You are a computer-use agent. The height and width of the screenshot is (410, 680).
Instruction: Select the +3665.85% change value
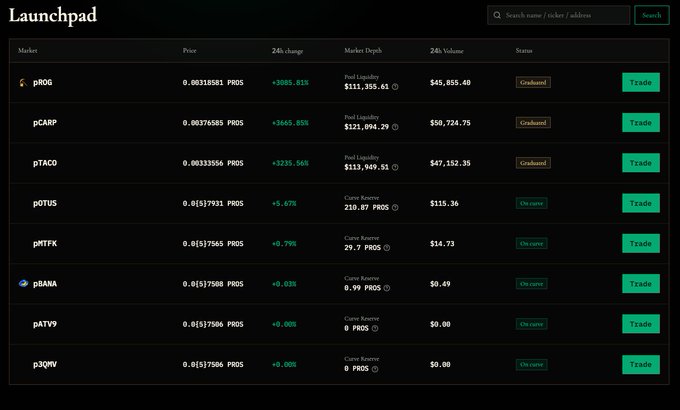point(290,123)
